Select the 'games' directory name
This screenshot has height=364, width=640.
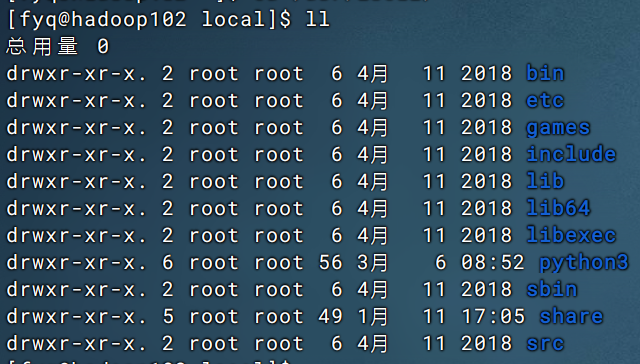point(558,128)
